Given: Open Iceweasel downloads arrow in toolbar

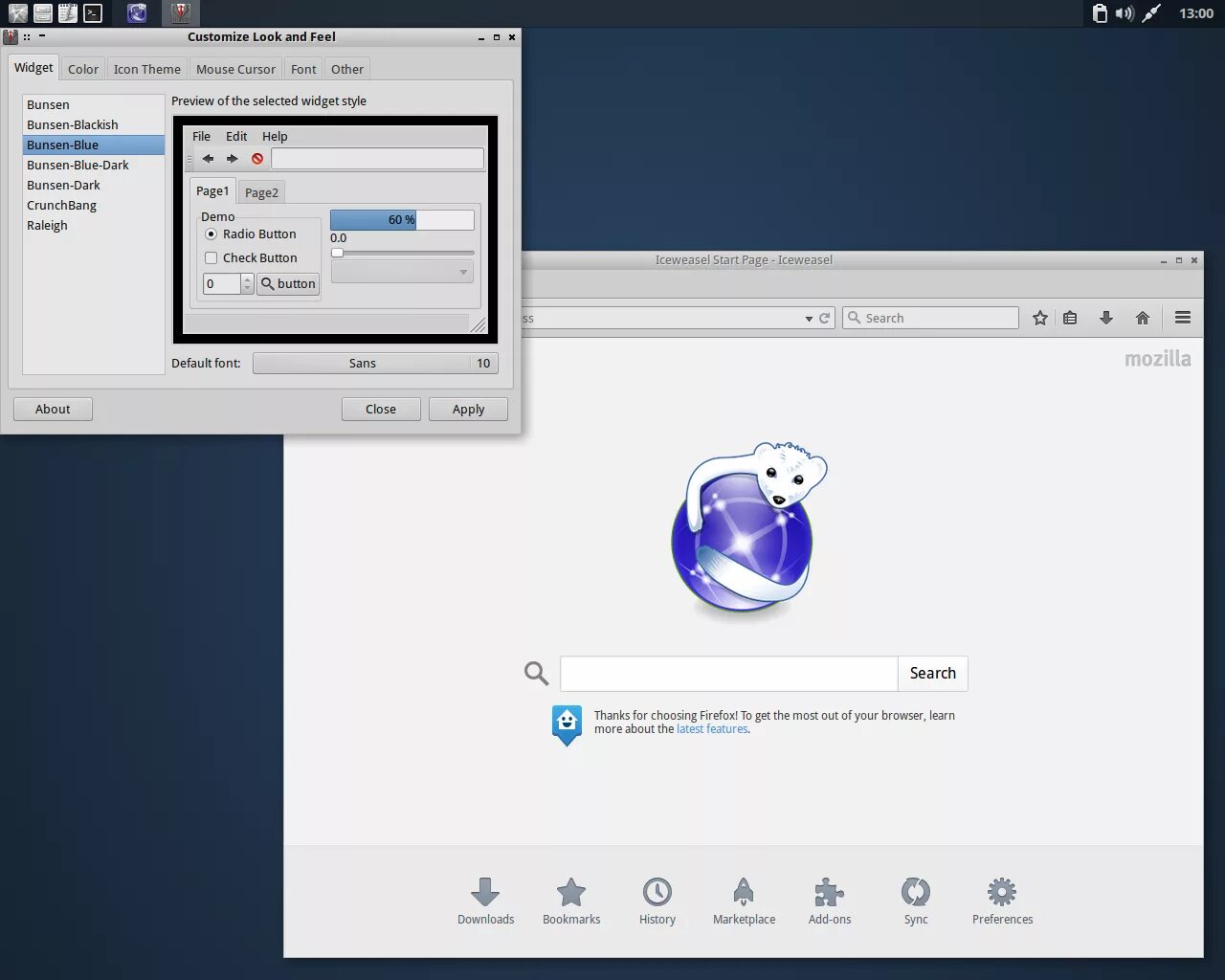Looking at the screenshot, I should click(1106, 318).
